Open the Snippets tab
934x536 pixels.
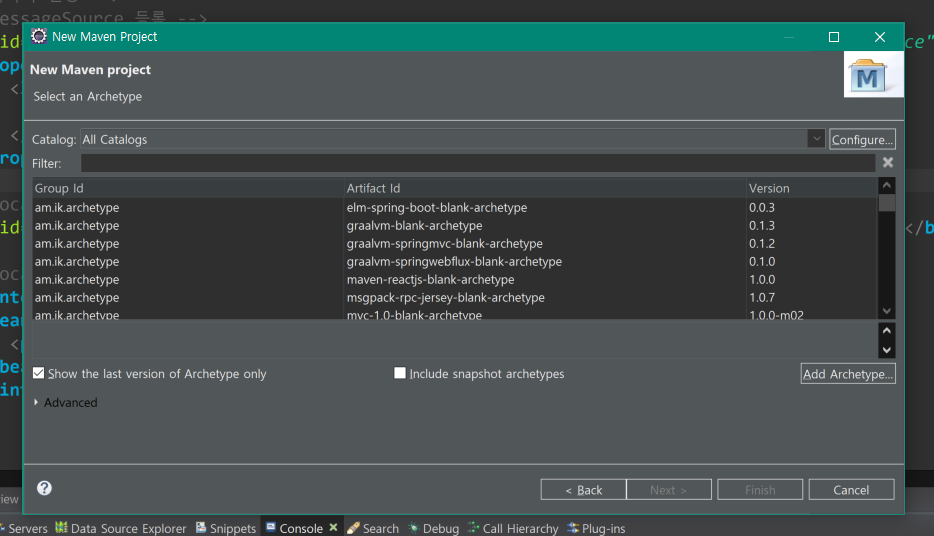coord(226,528)
